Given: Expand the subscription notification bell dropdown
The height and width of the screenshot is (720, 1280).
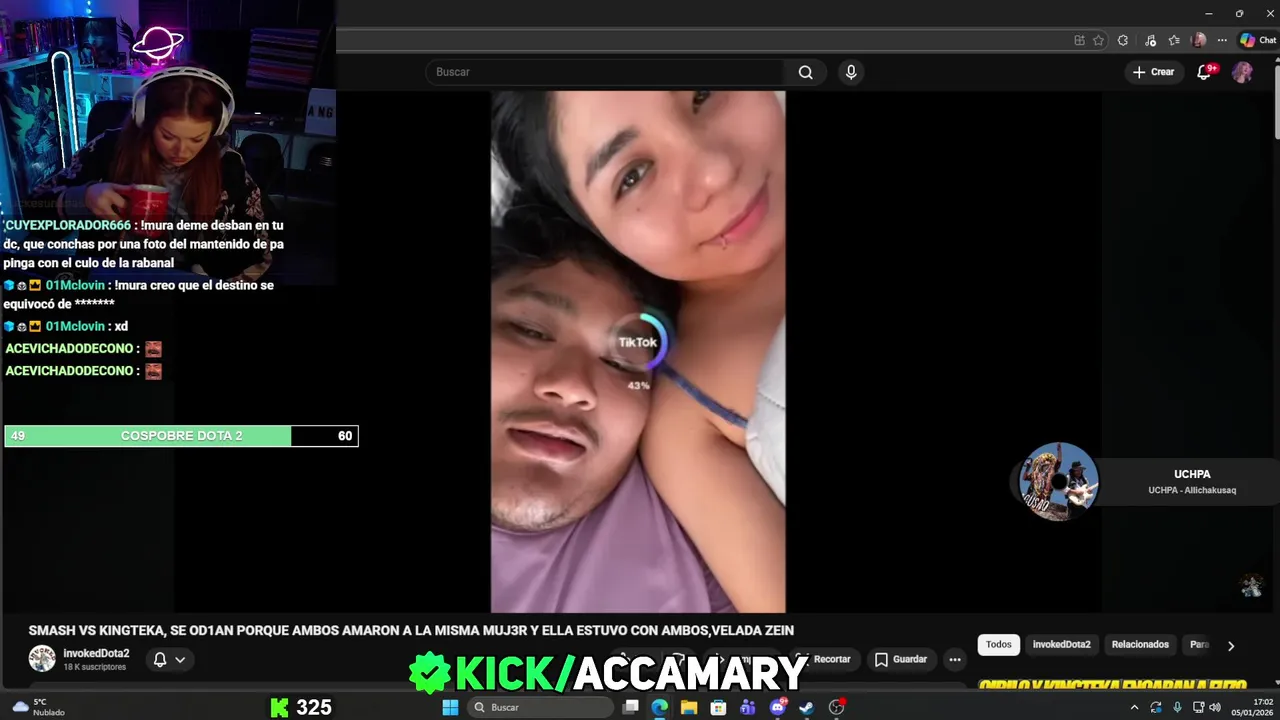Looking at the screenshot, I should (169, 659).
